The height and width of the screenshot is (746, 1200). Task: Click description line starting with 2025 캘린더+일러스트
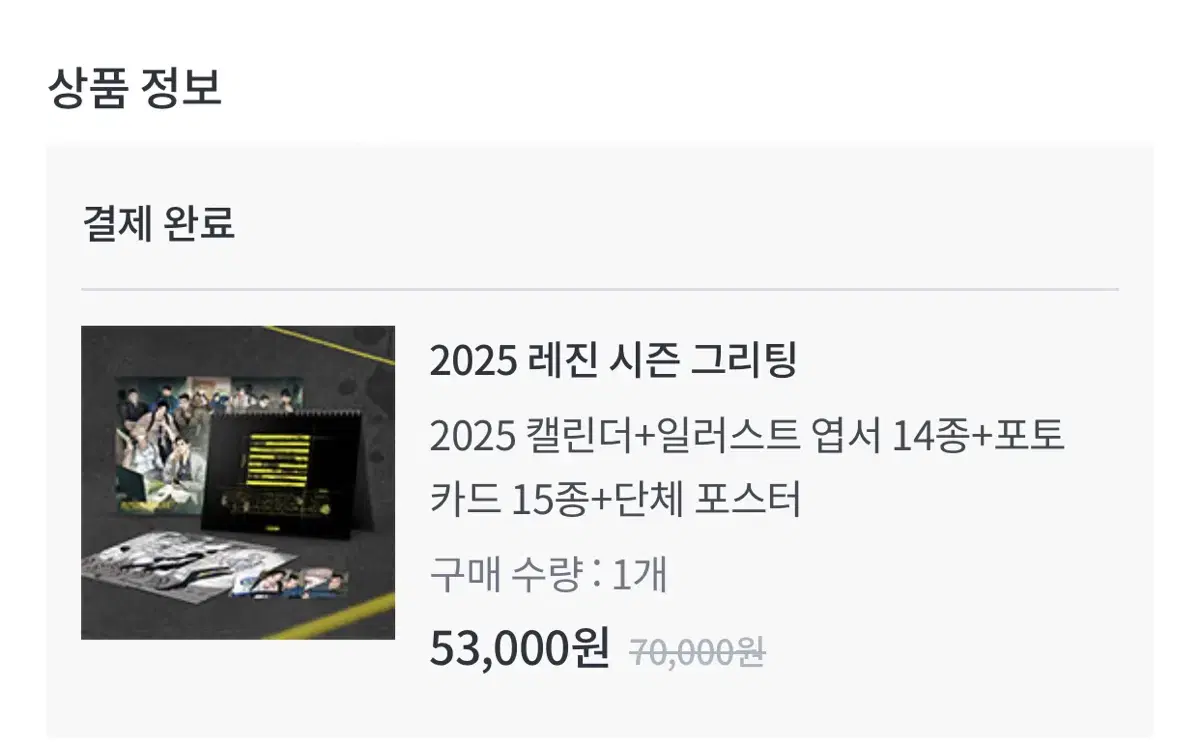tap(747, 436)
